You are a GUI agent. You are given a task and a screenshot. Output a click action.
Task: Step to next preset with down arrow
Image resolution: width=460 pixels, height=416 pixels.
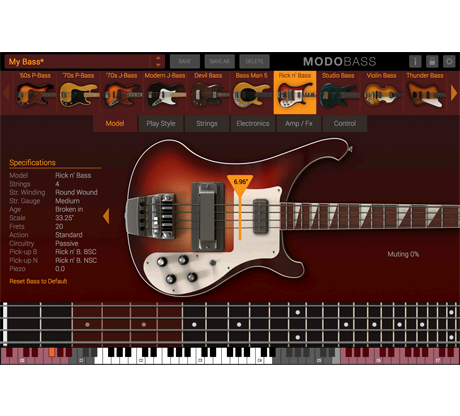[158, 65]
